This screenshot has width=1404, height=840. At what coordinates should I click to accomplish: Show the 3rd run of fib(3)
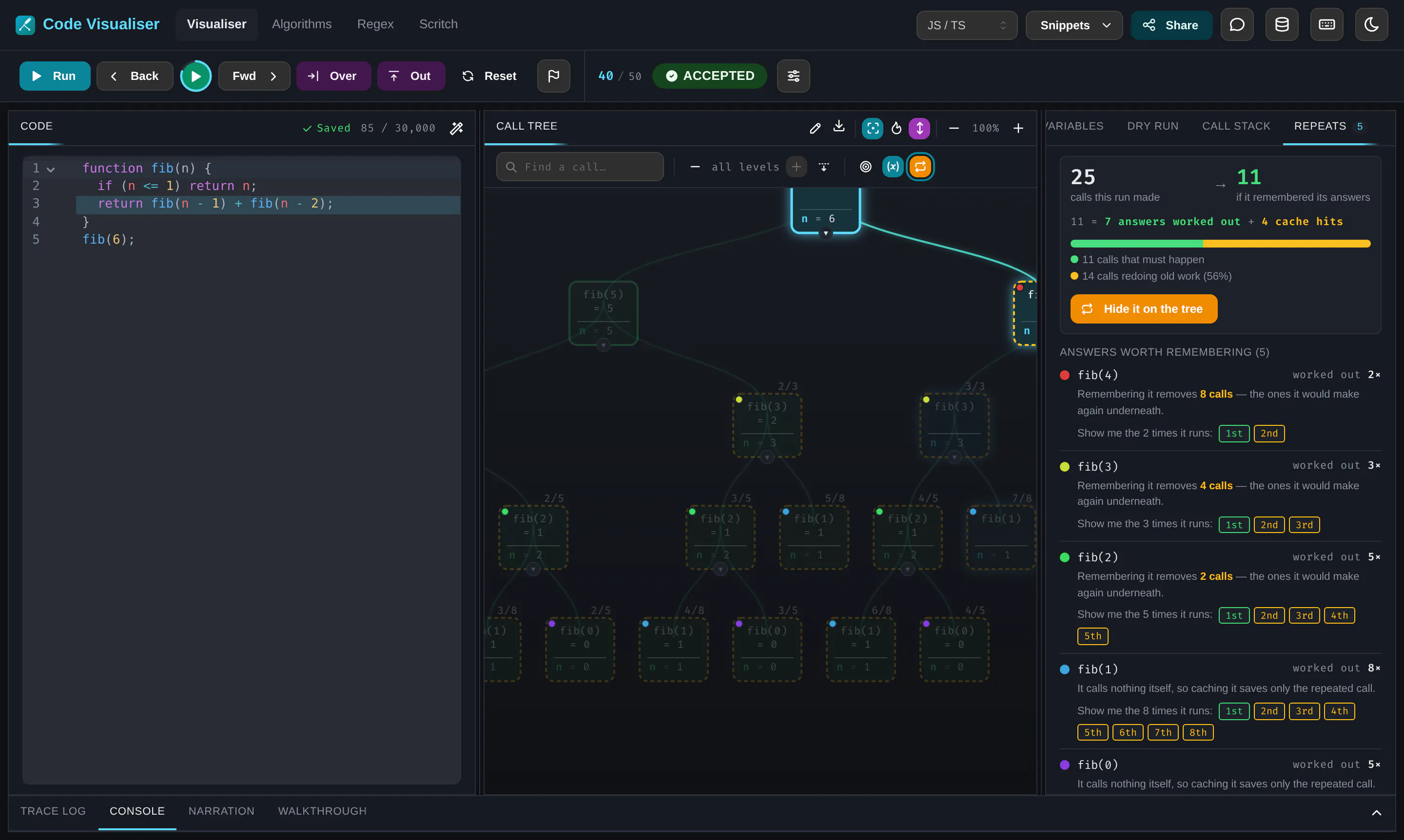pos(1304,525)
